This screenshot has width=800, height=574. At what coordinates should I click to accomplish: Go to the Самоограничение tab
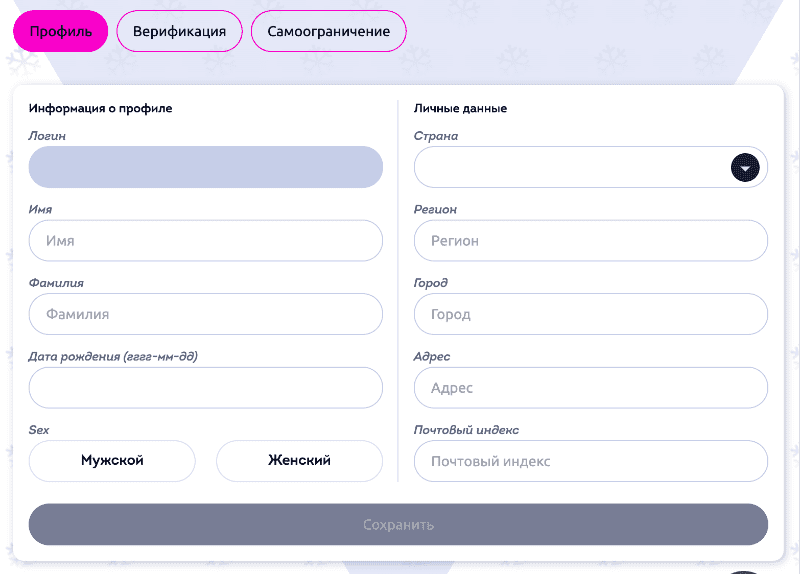pyautogui.click(x=328, y=31)
